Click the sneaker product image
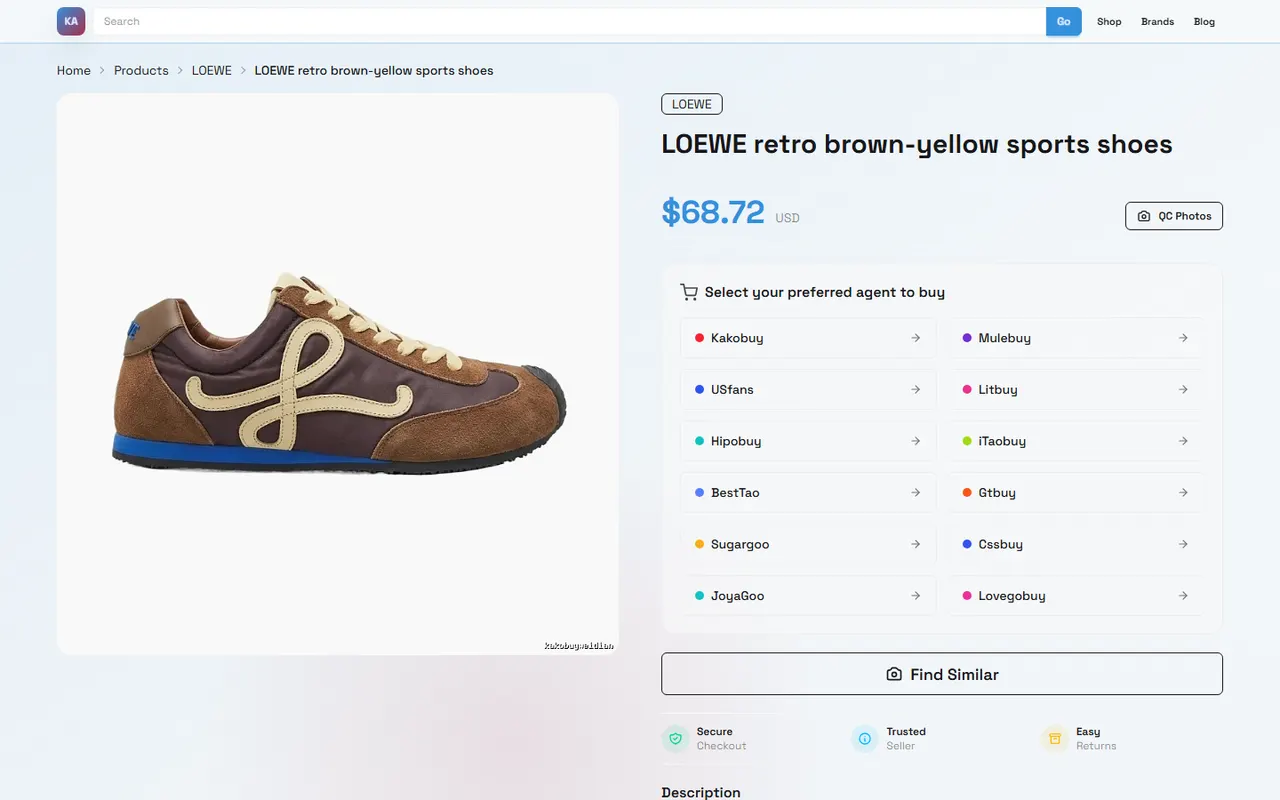This screenshot has width=1280, height=800. point(338,375)
